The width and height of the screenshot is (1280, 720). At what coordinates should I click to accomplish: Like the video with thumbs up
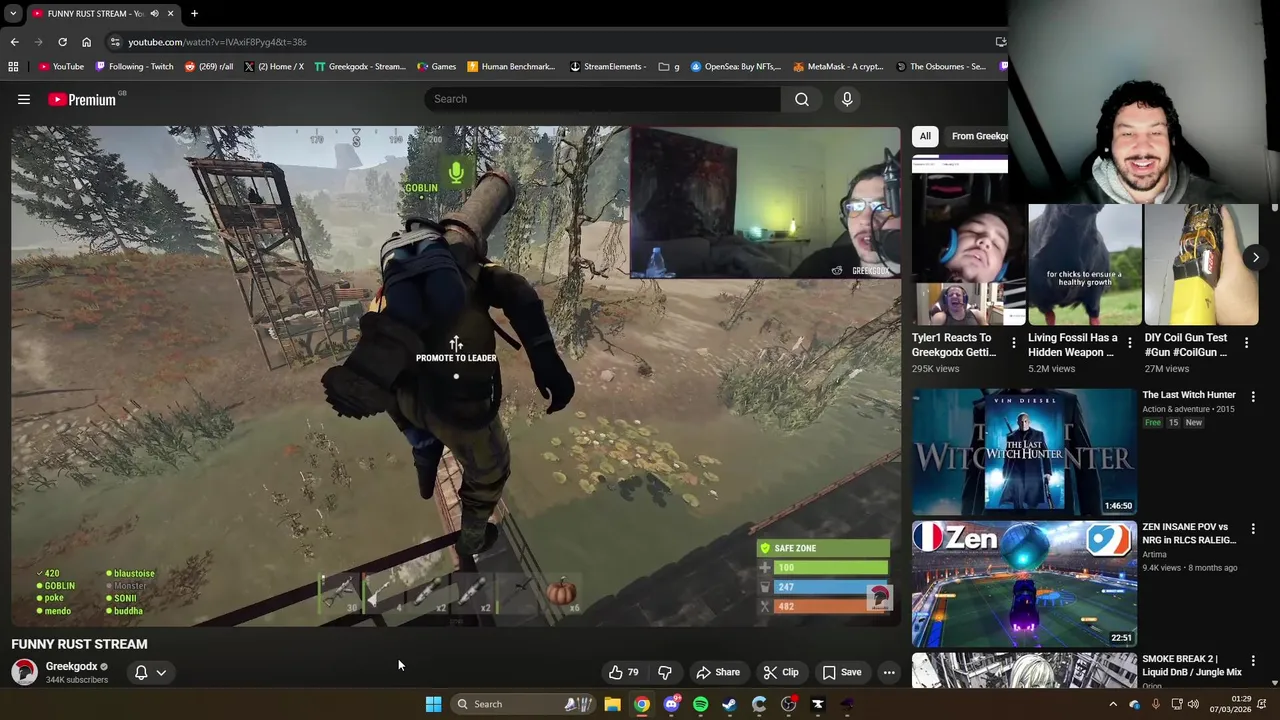[625, 672]
